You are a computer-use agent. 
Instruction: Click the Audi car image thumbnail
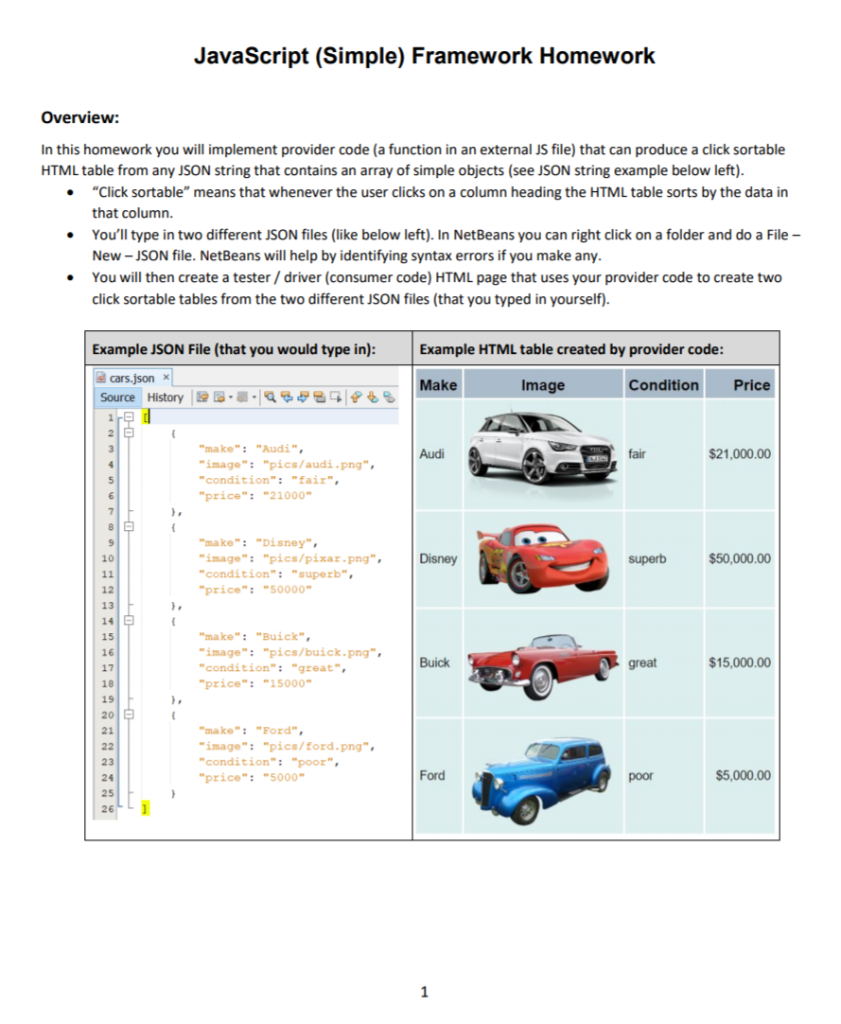545,452
